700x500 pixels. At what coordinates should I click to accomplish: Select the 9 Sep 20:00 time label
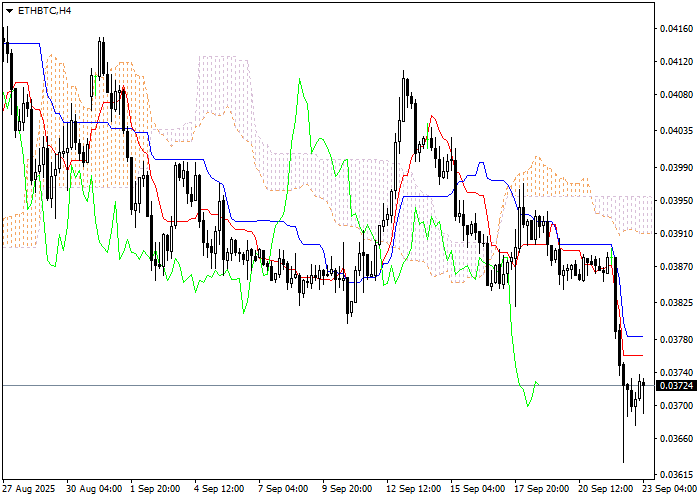345,489
